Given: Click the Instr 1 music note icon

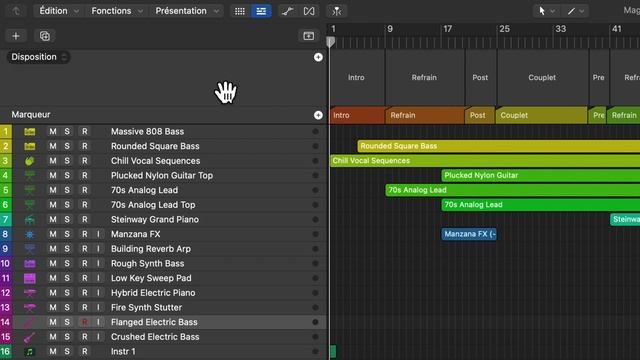Looking at the screenshot, I should click(29, 351).
